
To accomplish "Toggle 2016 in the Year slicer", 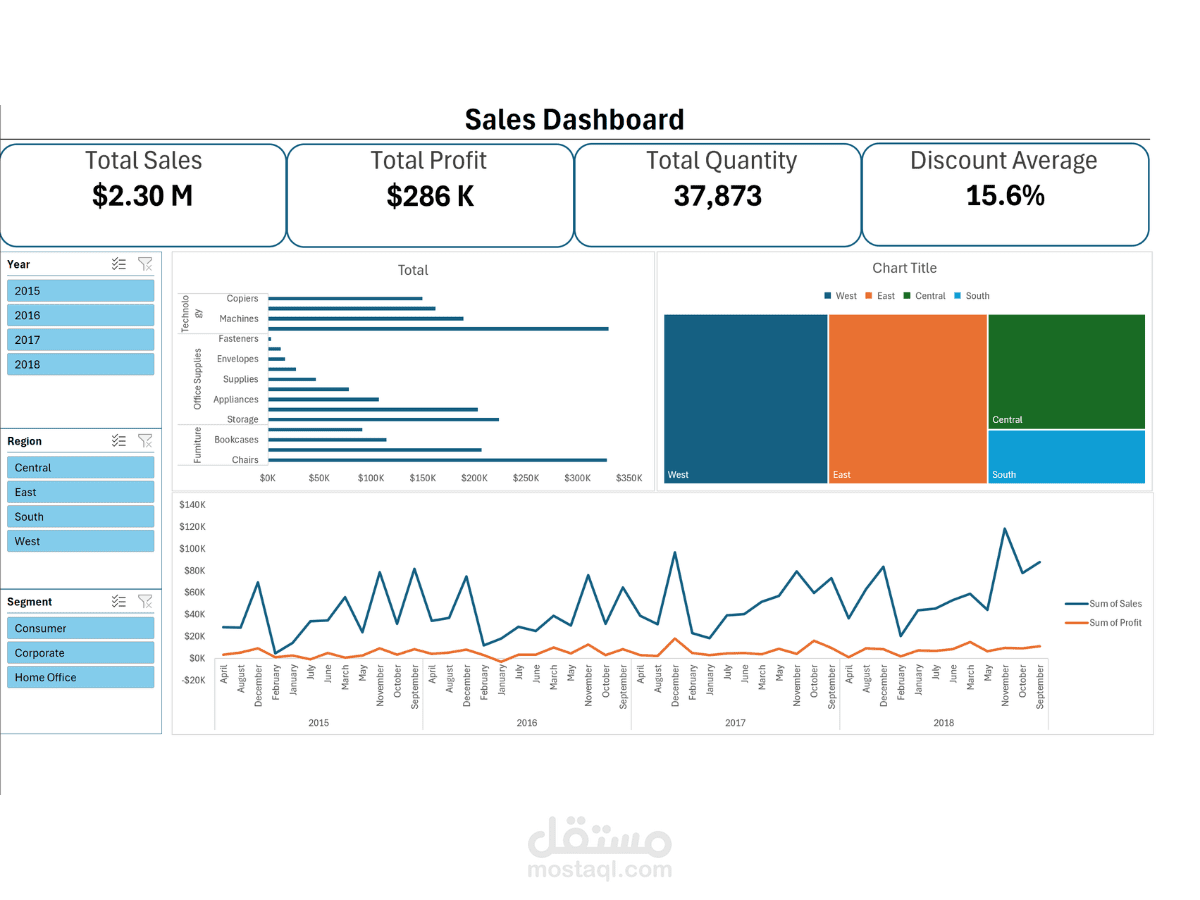I will point(80,314).
